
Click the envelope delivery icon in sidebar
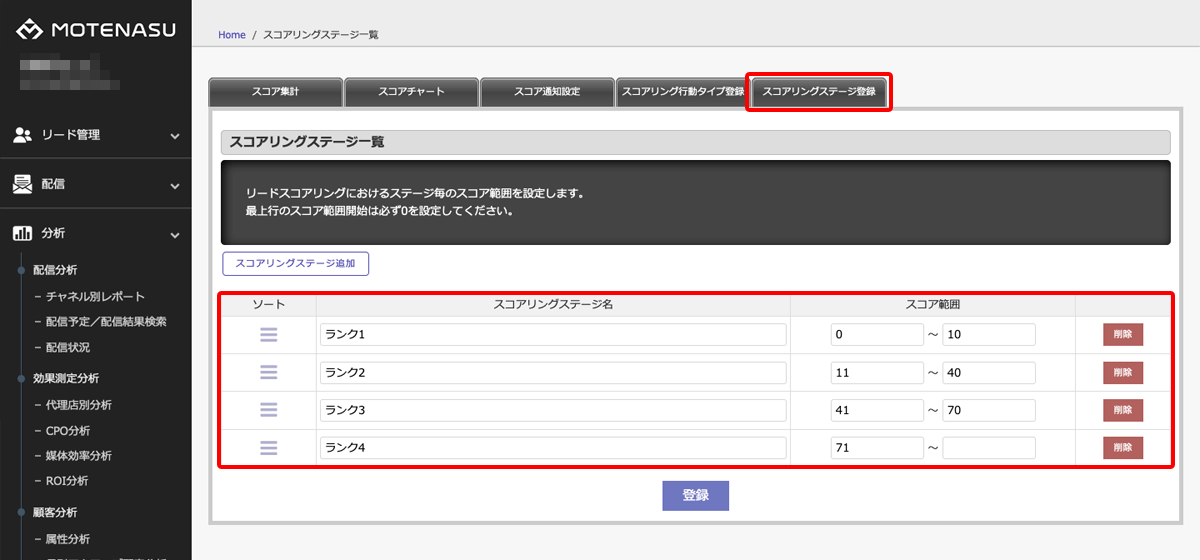22,184
